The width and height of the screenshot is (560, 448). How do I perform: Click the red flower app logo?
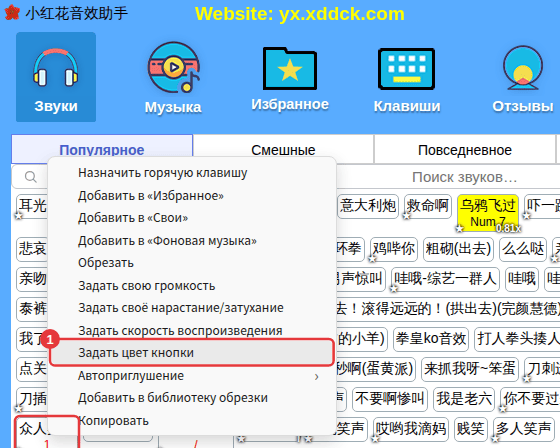pos(12,13)
